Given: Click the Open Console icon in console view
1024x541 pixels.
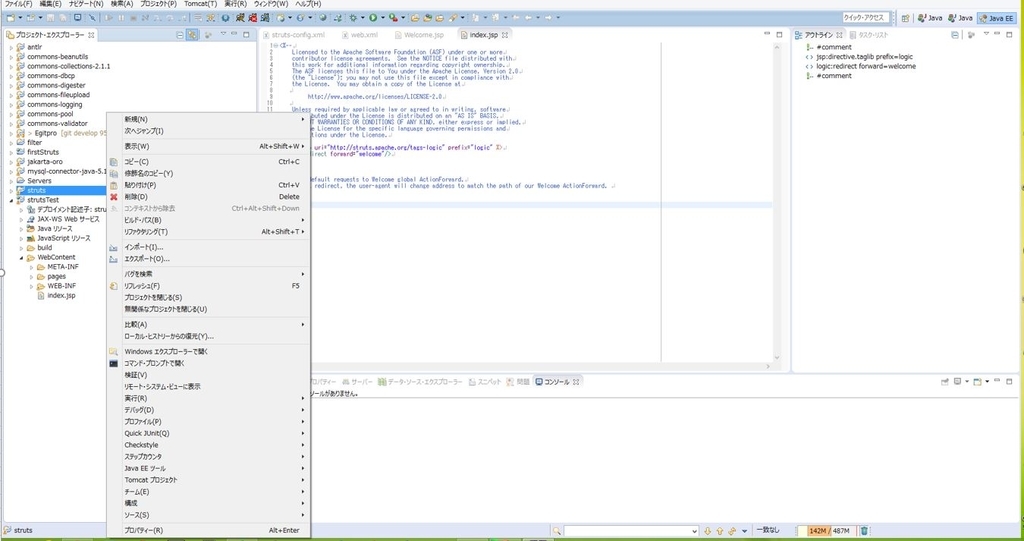Looking at the screenshot, I should click(x=978, y=382).
